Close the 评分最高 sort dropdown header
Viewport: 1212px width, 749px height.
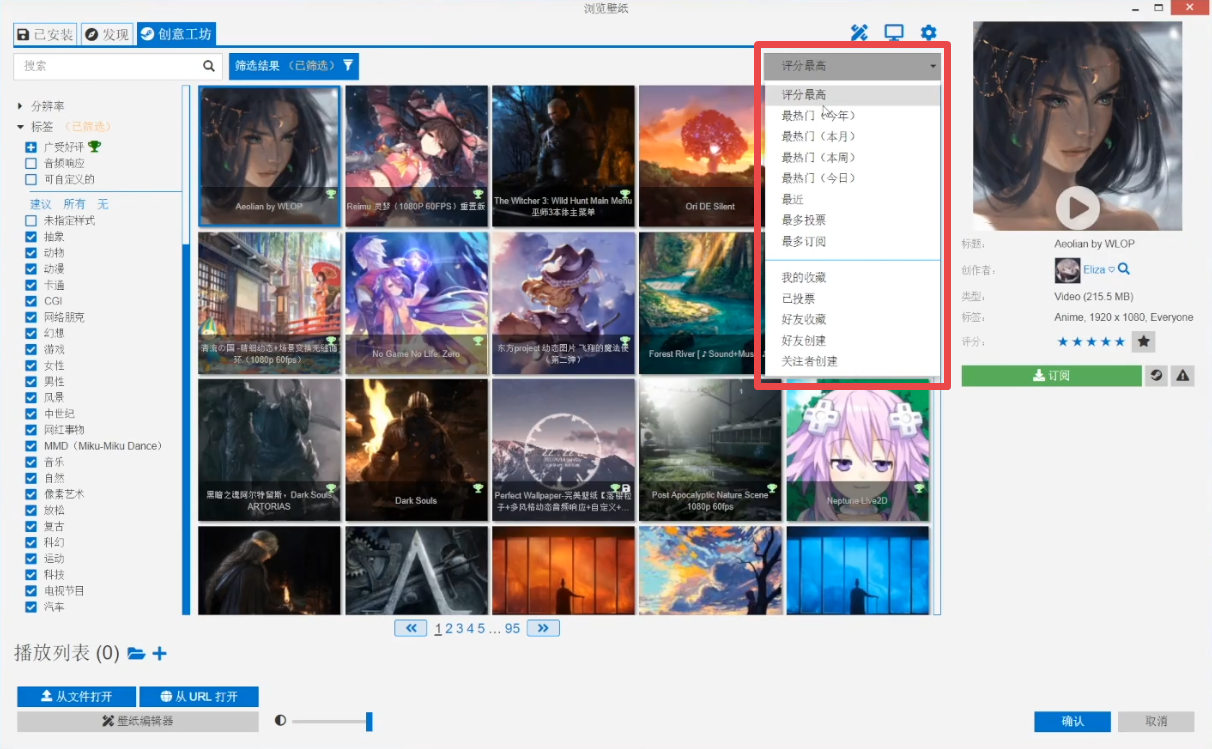852,66
